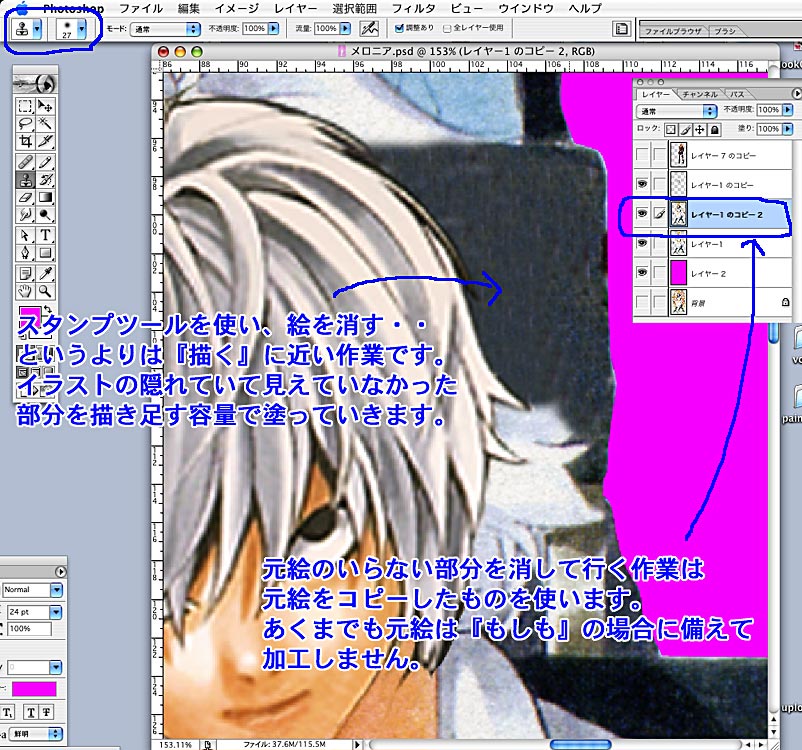Select the Eraser tool
This screenshot has width=802, height=750.
[25, 197]
